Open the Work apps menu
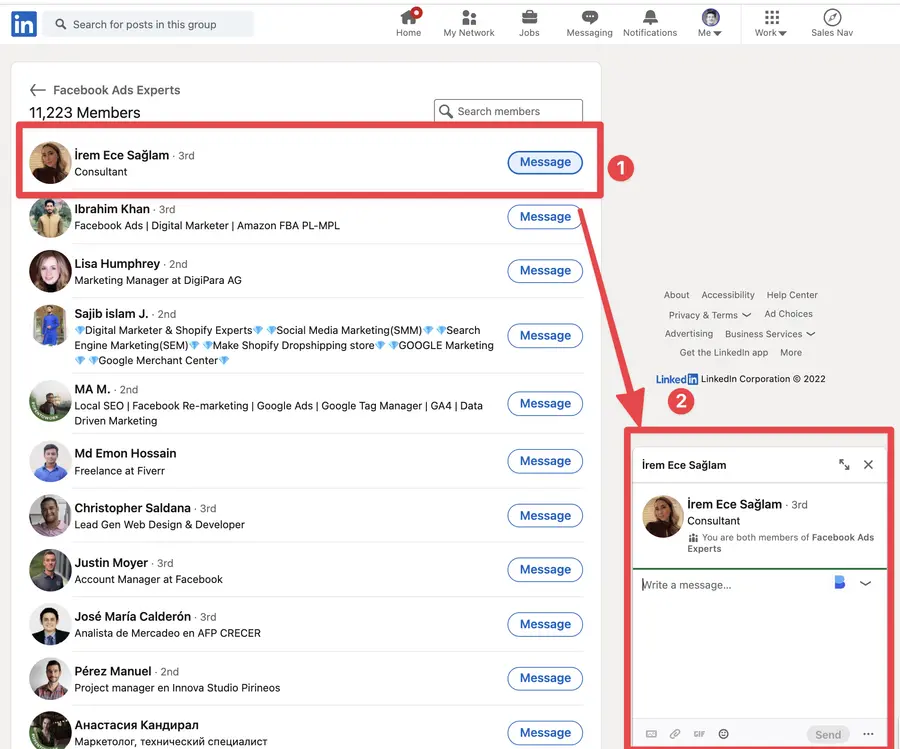This screenshot has height=749, width=900. pyautogui.click(x=769, y=22)
